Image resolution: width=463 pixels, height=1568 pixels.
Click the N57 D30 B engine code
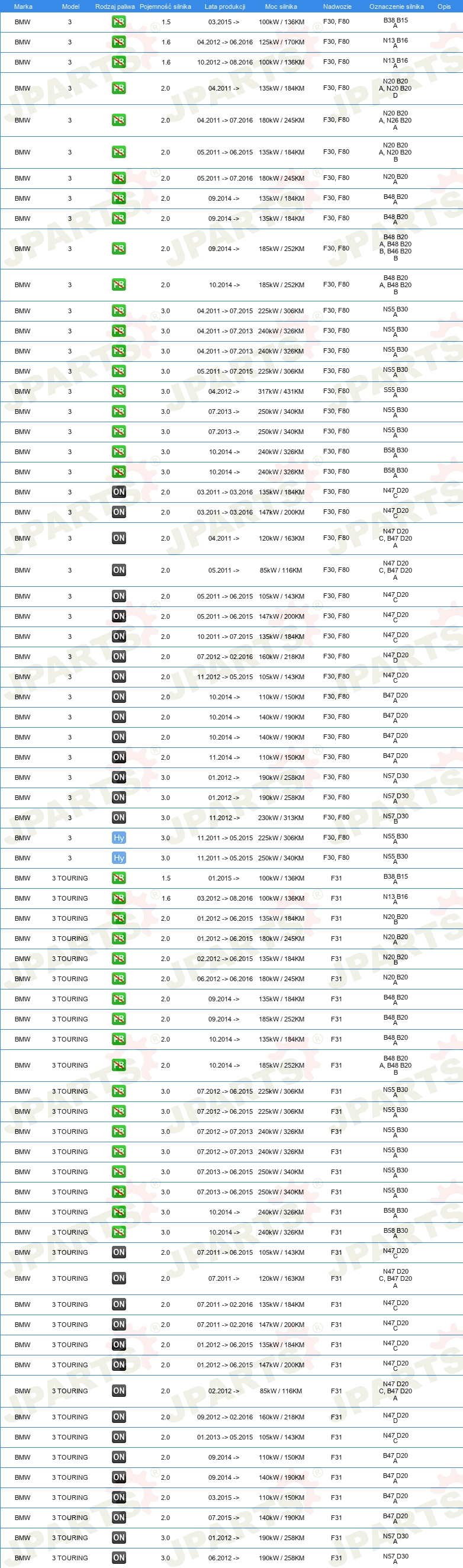click(396, 818)
